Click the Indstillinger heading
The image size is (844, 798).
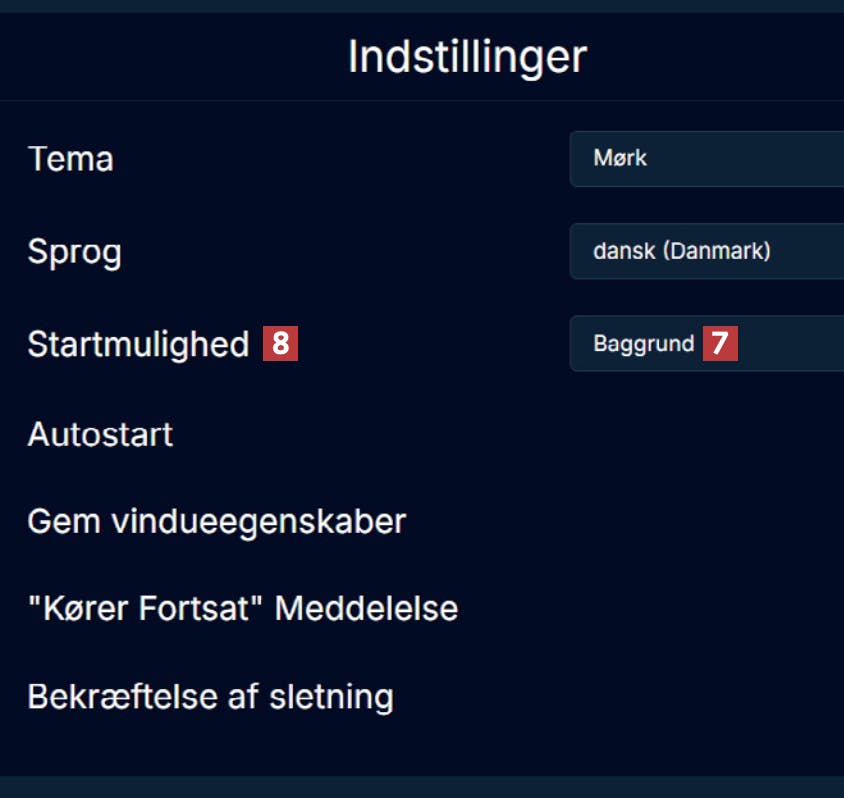467,57
